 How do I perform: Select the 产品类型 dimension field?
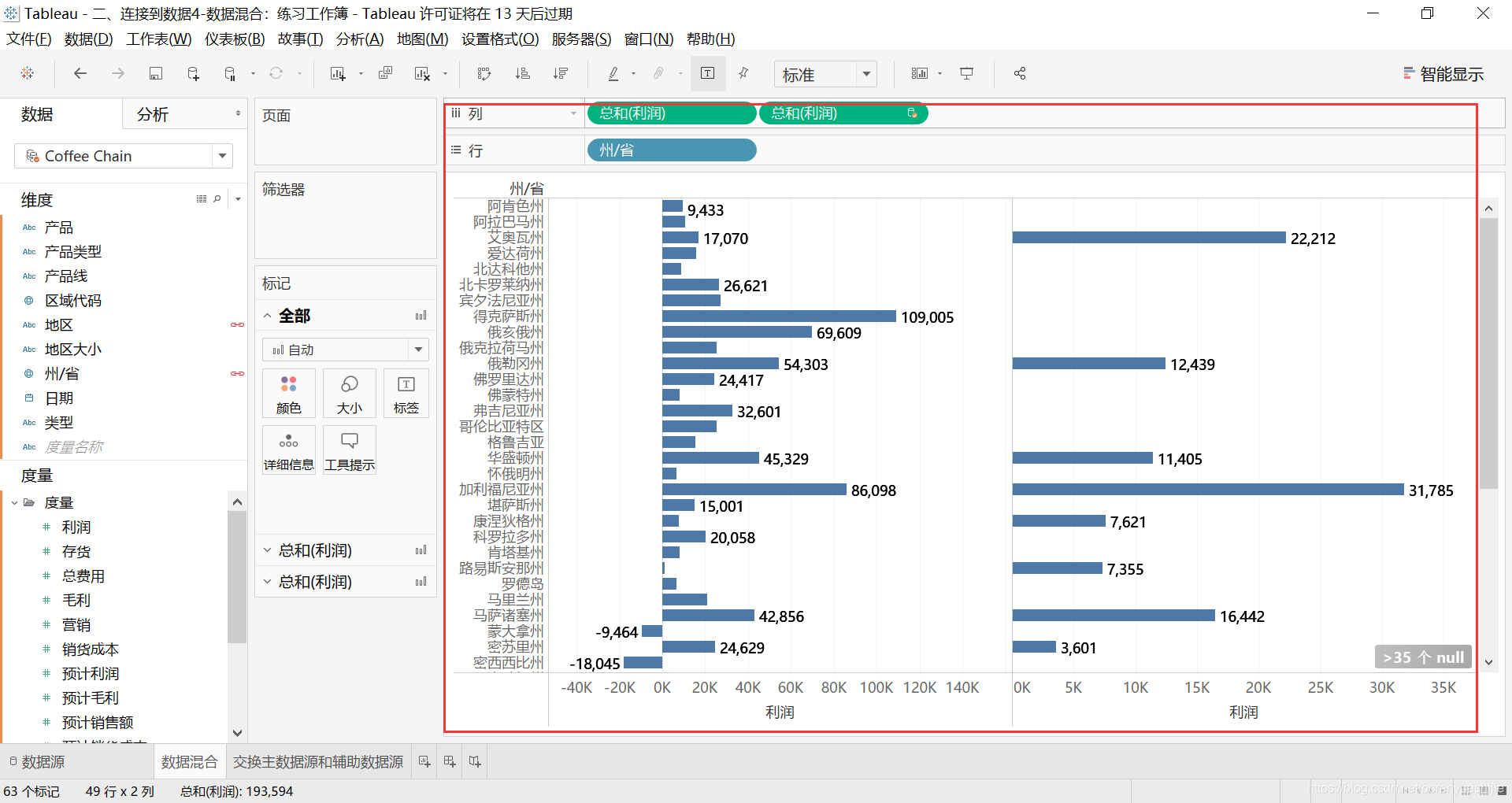(x=73, y=252)
